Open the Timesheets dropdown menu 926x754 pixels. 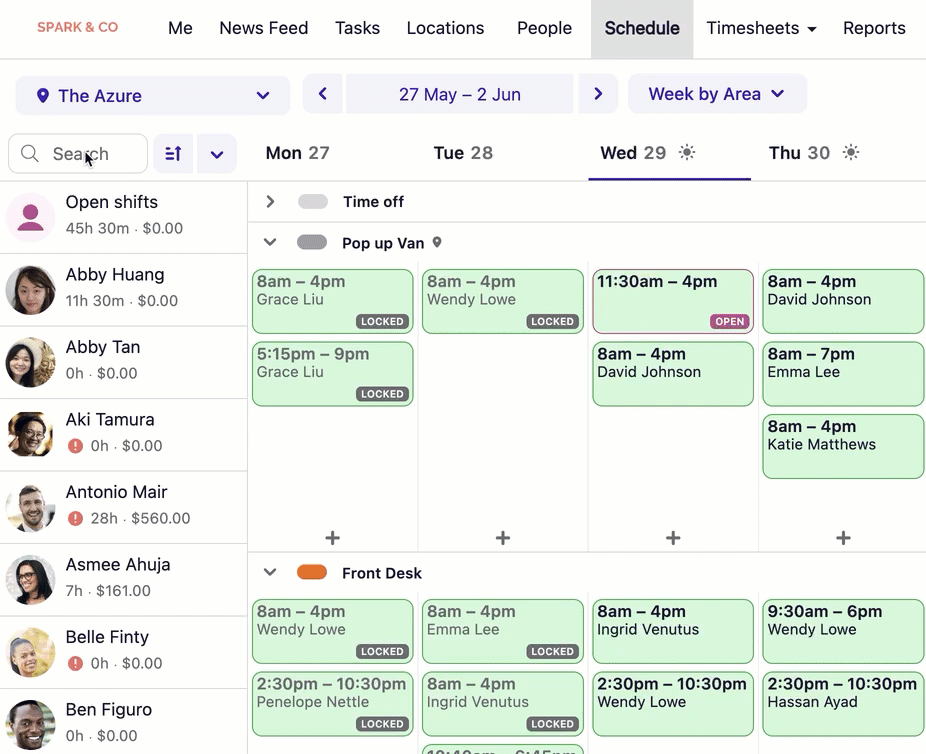tap(761, 28)
